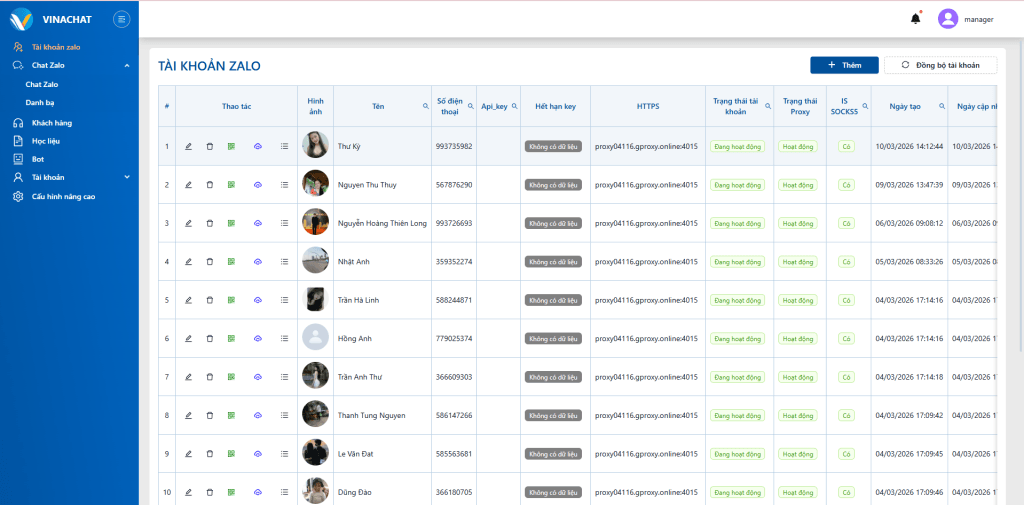Collapse the Chat Zalo menu group

point(127,66)
